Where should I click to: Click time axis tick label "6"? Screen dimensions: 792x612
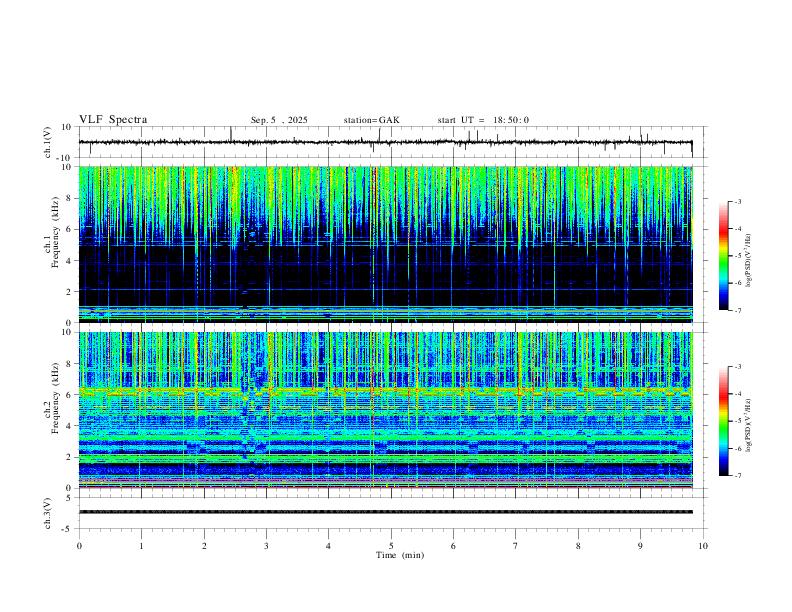453,546
